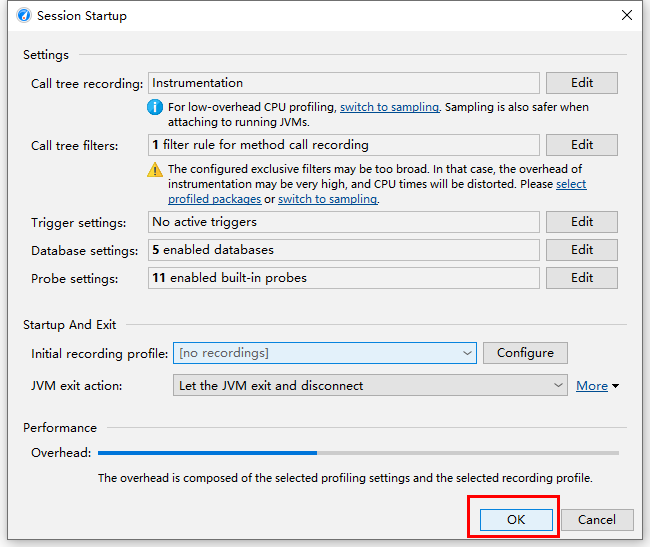Screen dimensions: 650x547
Task: Edit the Trigger settings
Action: pos(581,222)
